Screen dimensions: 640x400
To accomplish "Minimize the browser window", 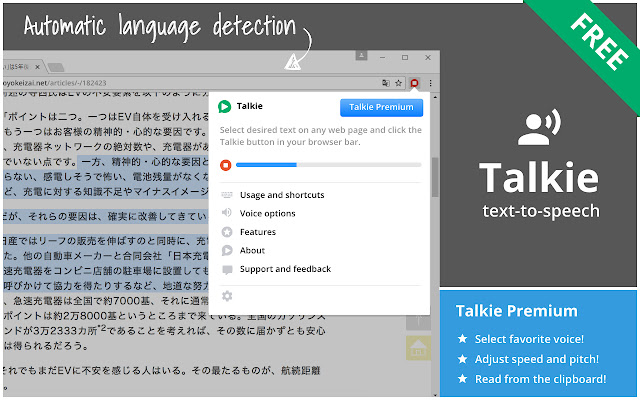I will pos(382,58).
